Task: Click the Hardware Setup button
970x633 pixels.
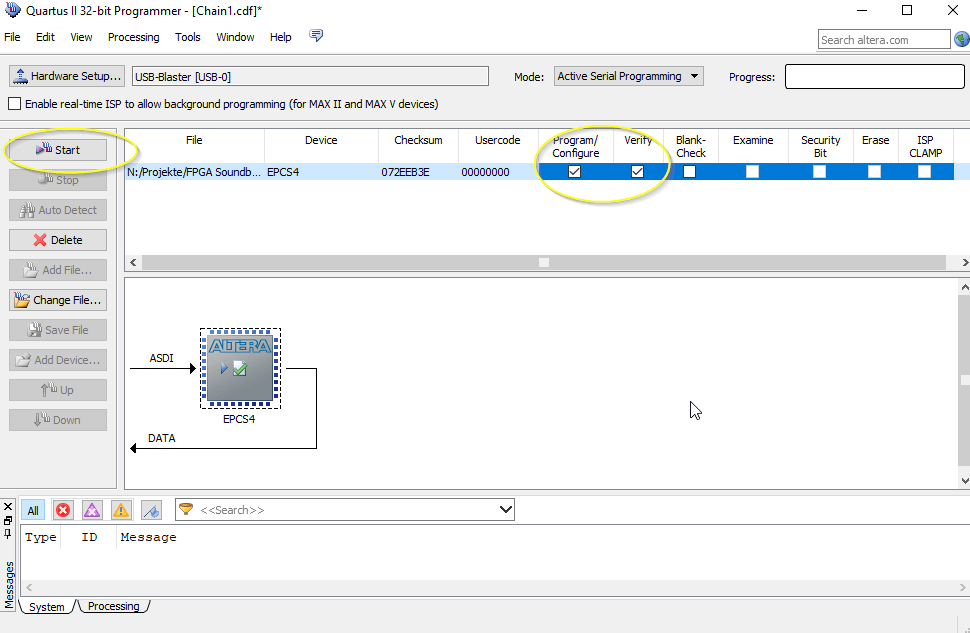Action: click(x=67, y=76)
